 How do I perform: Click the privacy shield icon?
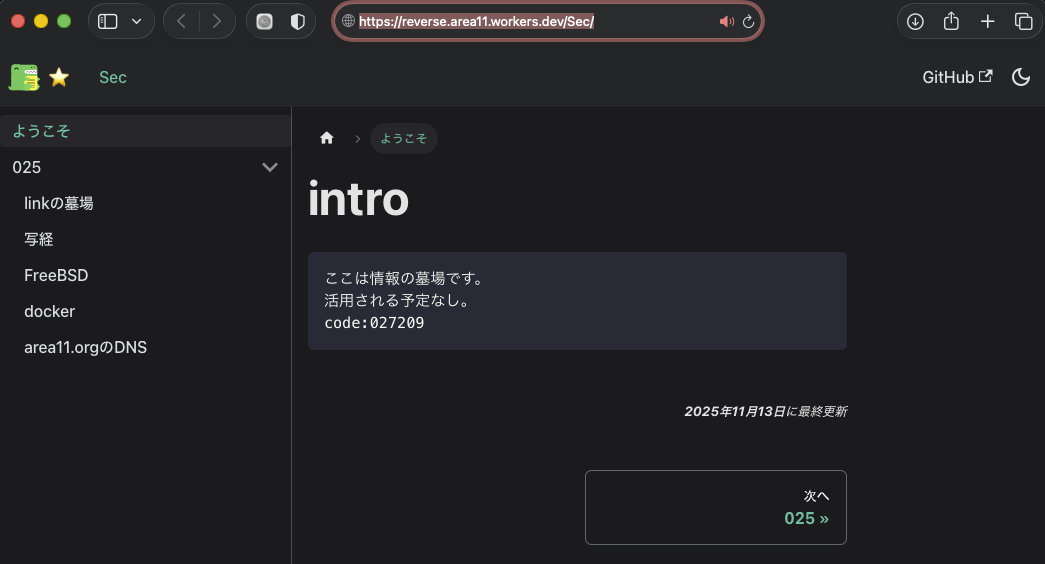297,21
